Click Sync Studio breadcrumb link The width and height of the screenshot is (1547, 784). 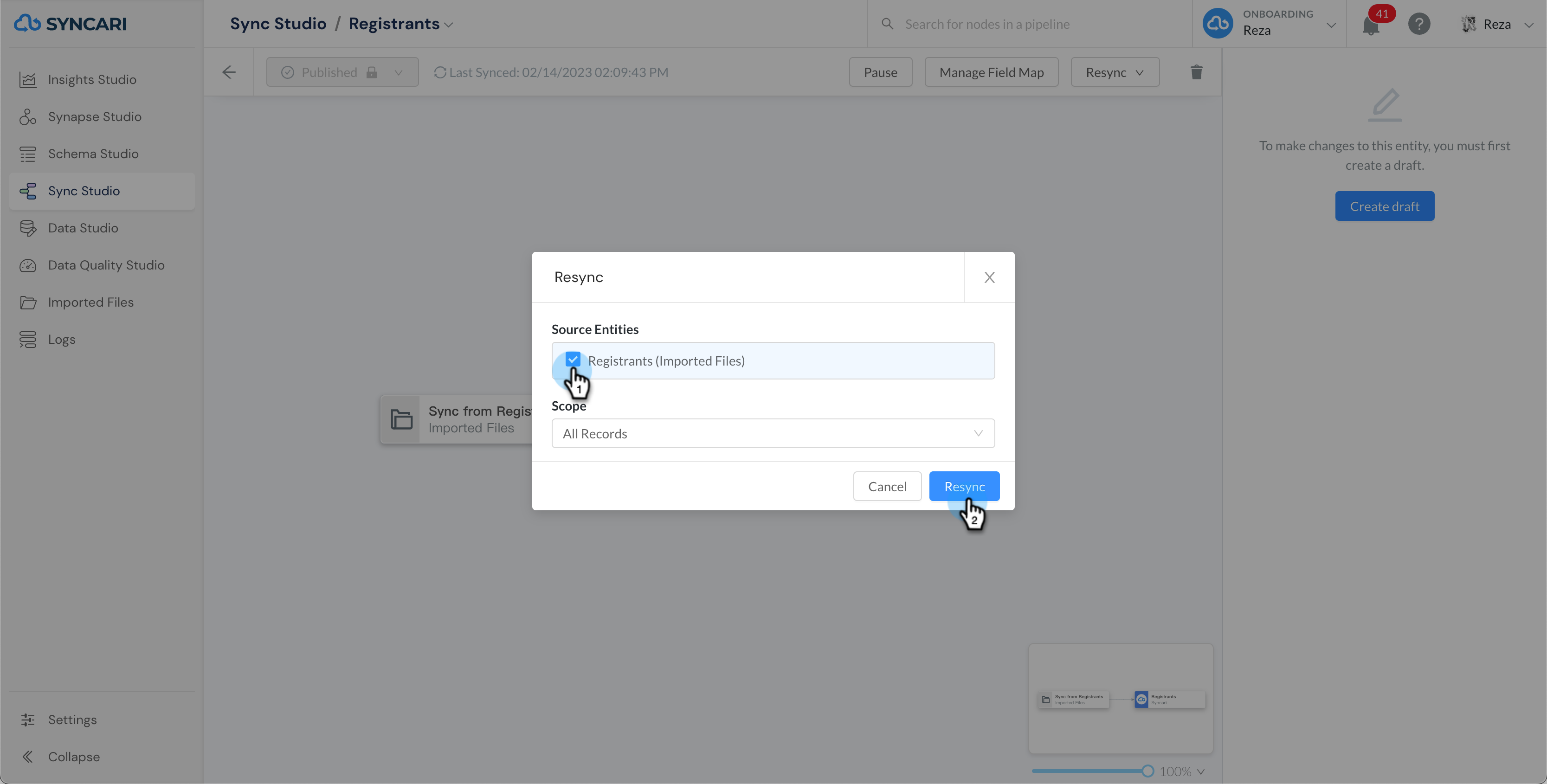(278, 24)
